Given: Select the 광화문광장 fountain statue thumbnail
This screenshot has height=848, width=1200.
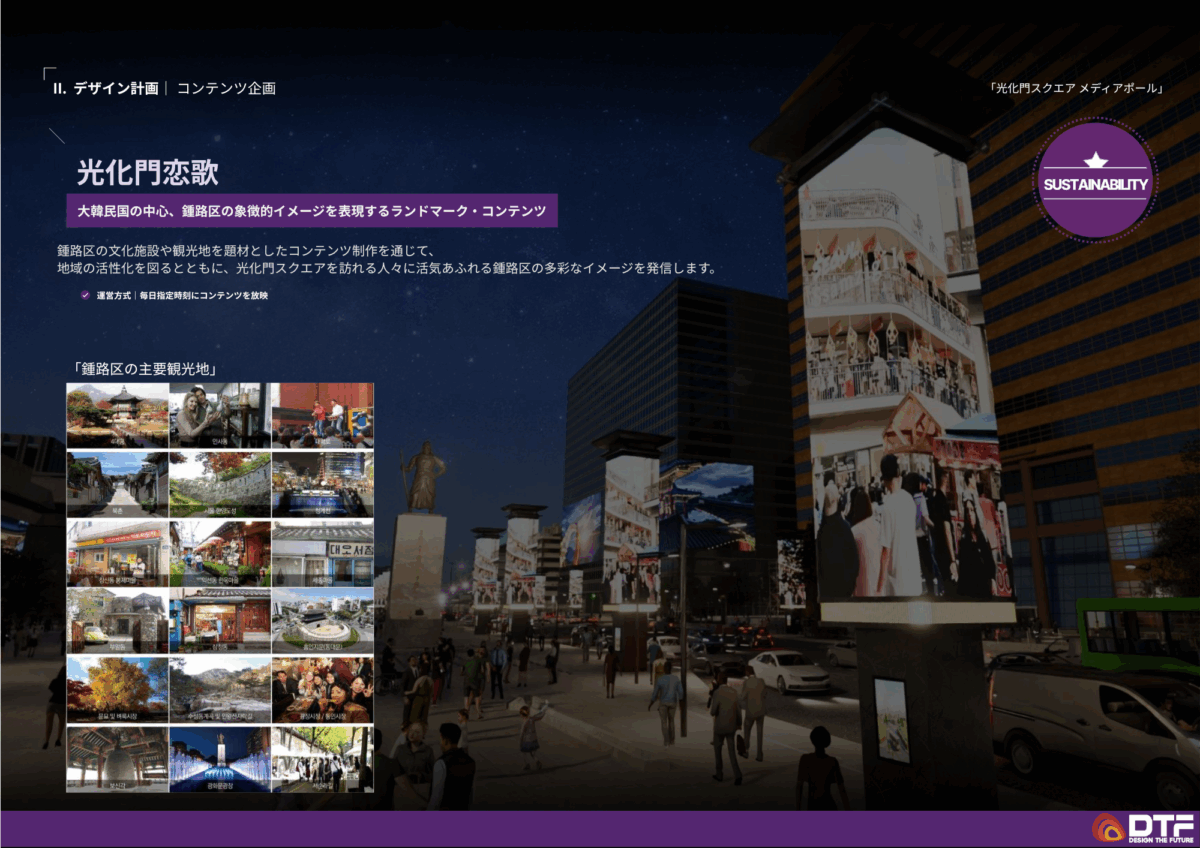Looking at the screenshot, I should pos(220,759).
